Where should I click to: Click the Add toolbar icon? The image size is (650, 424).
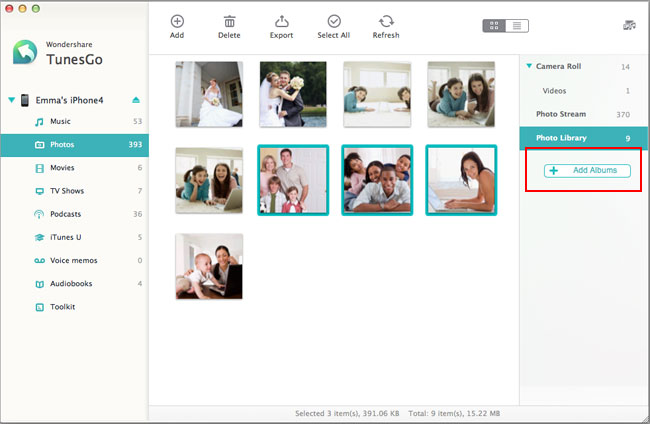tap(177, 21)
